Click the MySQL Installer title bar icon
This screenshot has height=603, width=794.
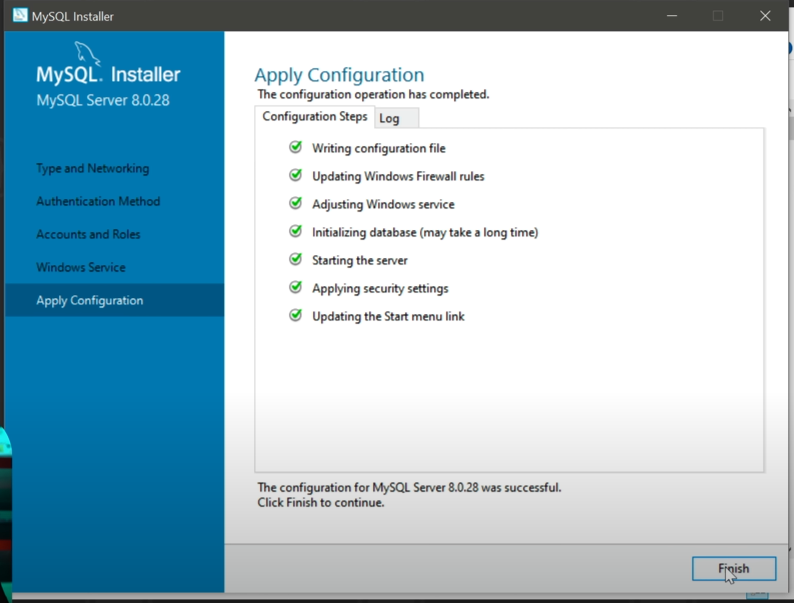[x=20, y=15]
